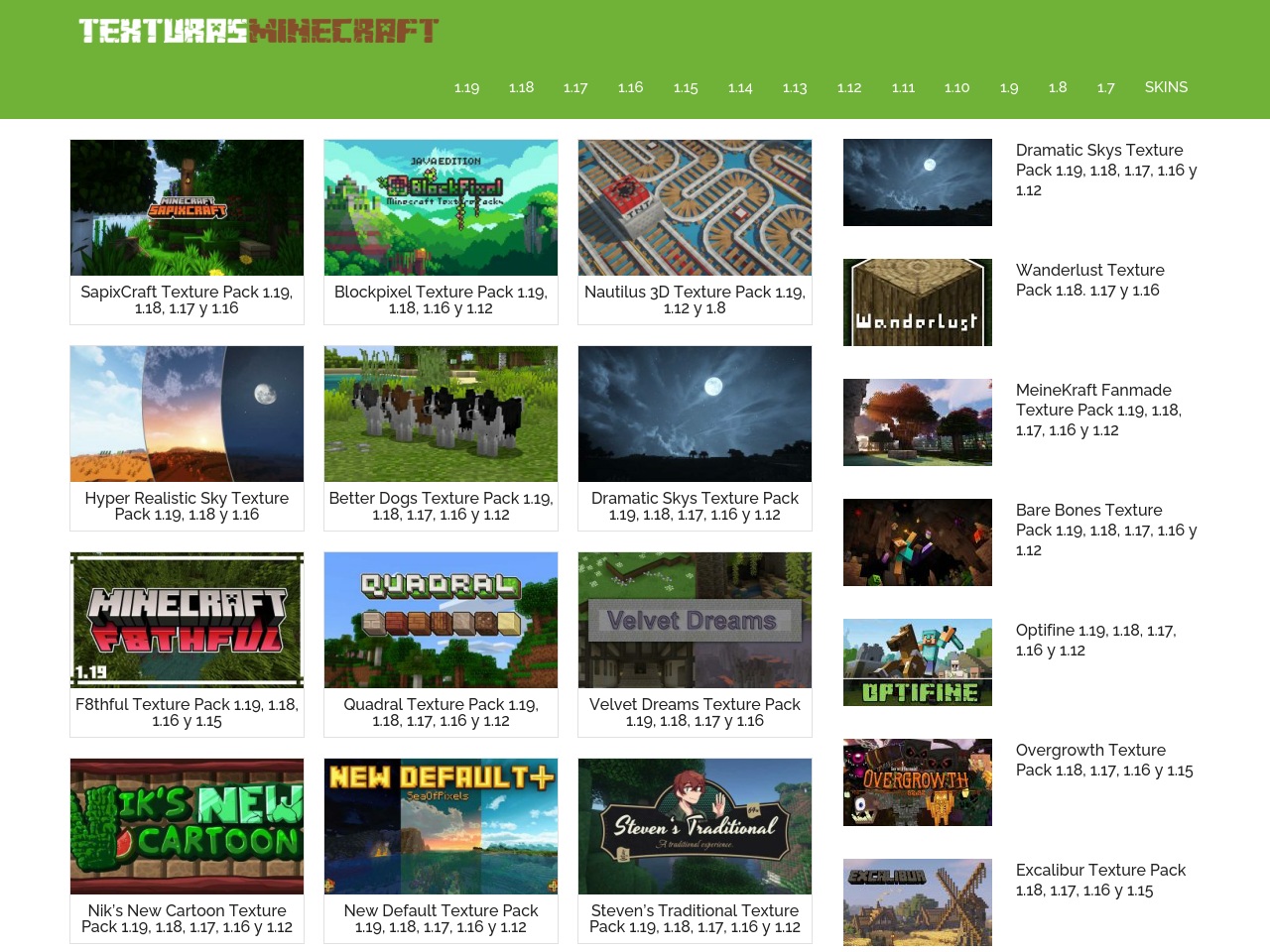Open the sidebar MeineKraft Fanmade thumbnail
1270x952 pixels.
pyautogui.click(x=918, y=422)
